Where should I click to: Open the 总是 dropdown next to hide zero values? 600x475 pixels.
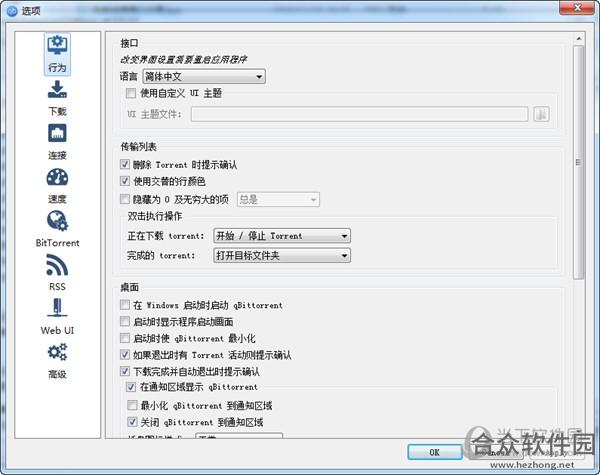tap(278, 199)
